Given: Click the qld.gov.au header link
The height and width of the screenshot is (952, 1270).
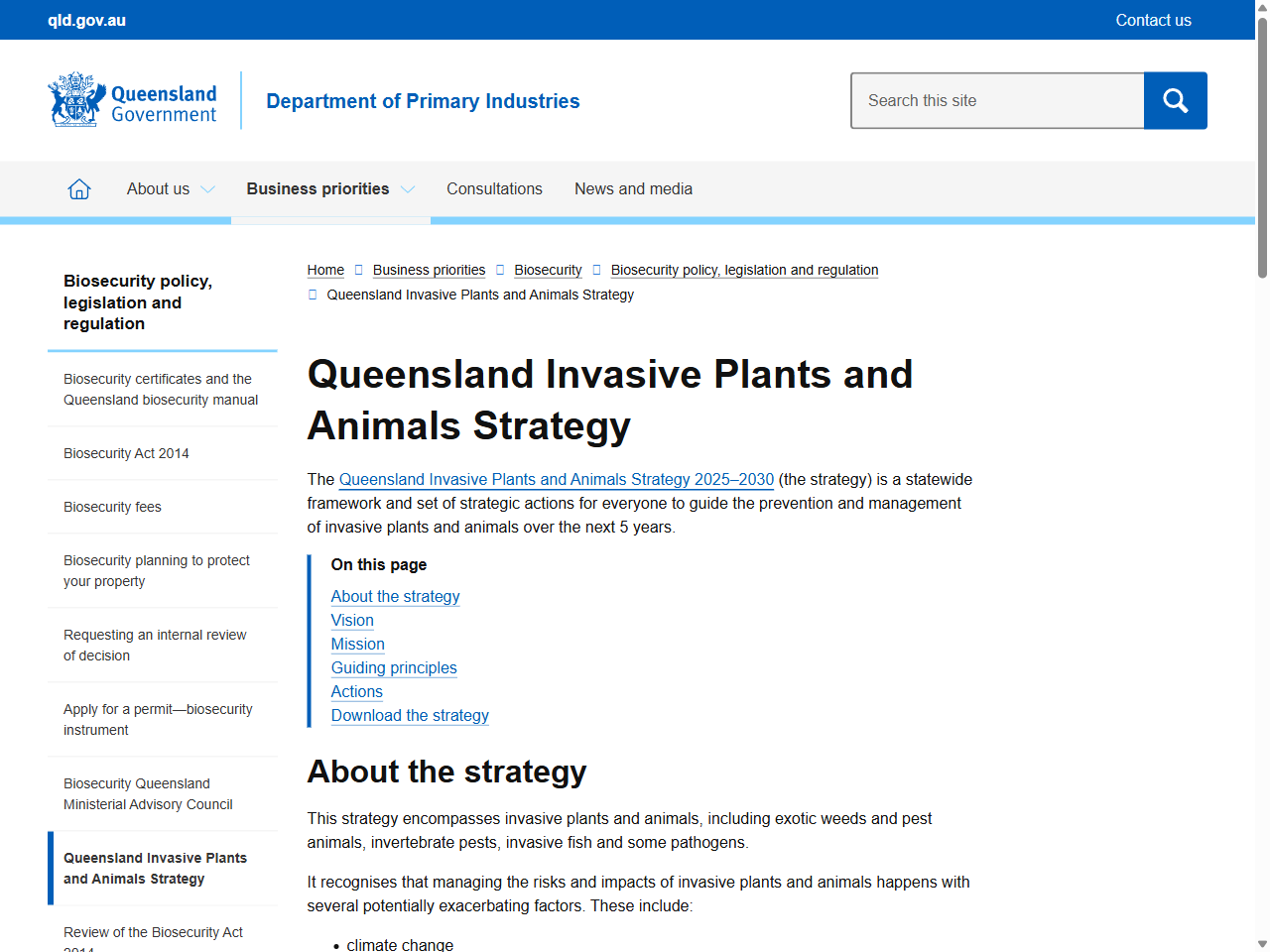Looking at the screenshot, I should pyautogui.click(x=87, y=20).
